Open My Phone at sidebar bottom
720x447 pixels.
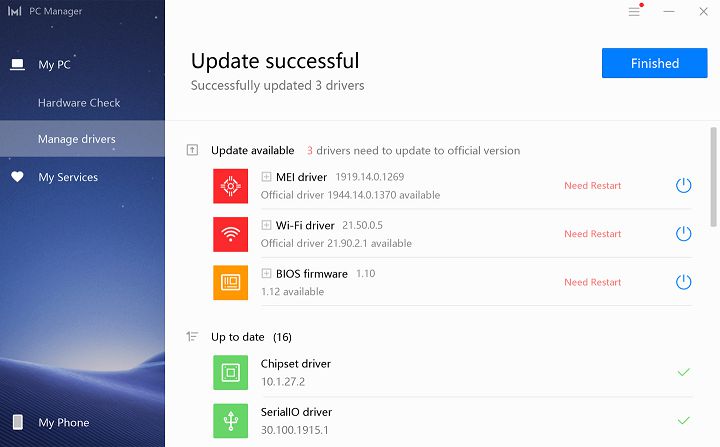point(64,422)
